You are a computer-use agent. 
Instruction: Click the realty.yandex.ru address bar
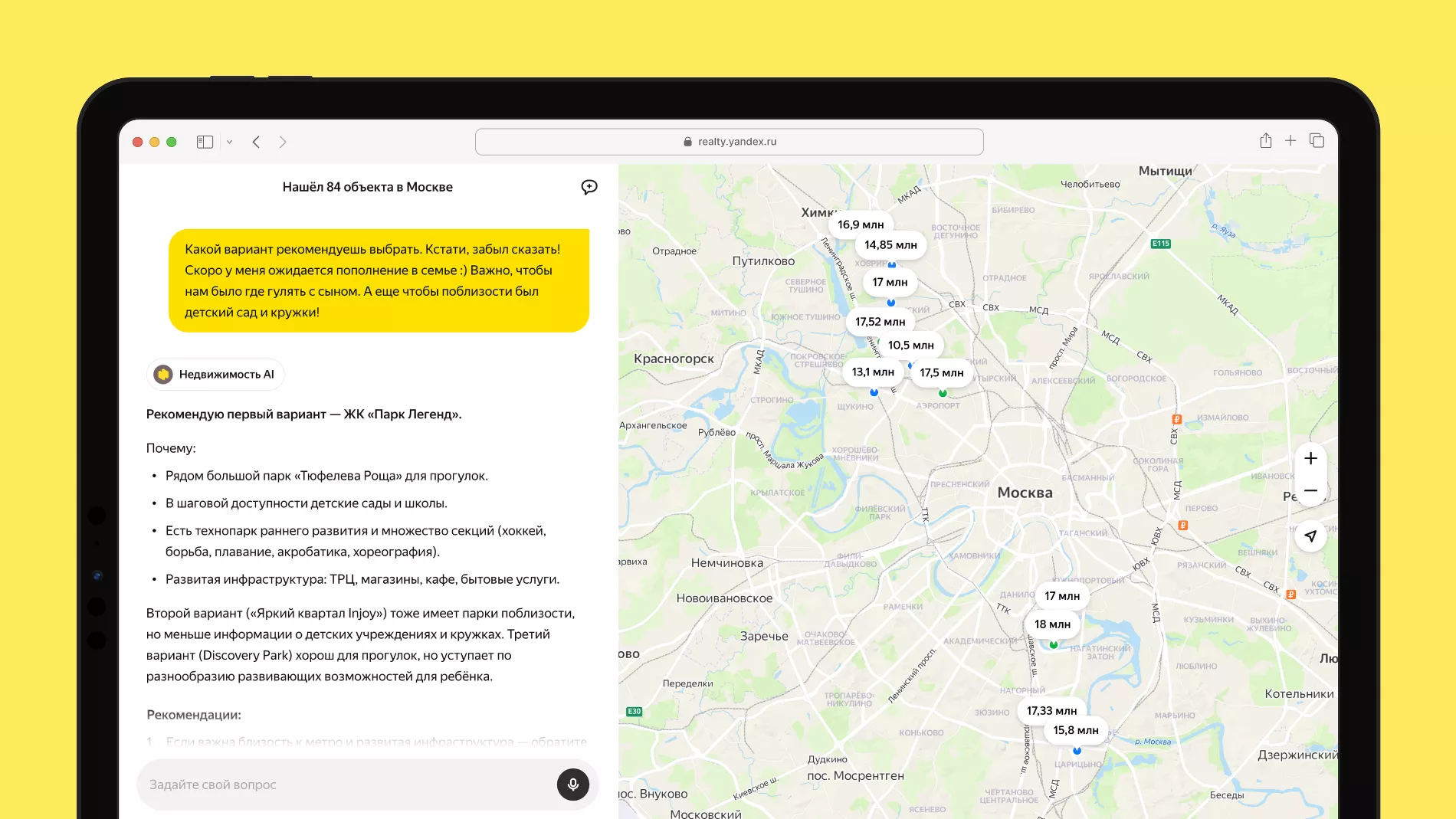coord(729,142)
